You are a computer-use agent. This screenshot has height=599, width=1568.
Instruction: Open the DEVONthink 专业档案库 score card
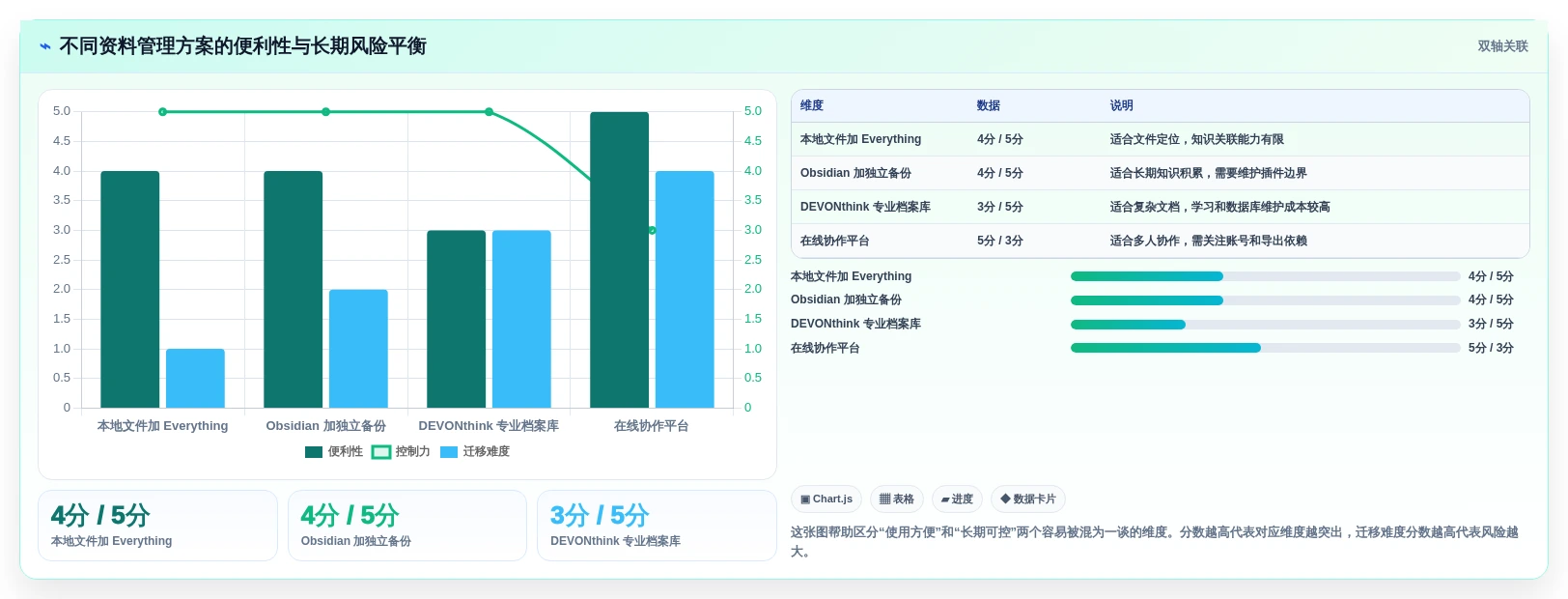click(x=657, y=526)
